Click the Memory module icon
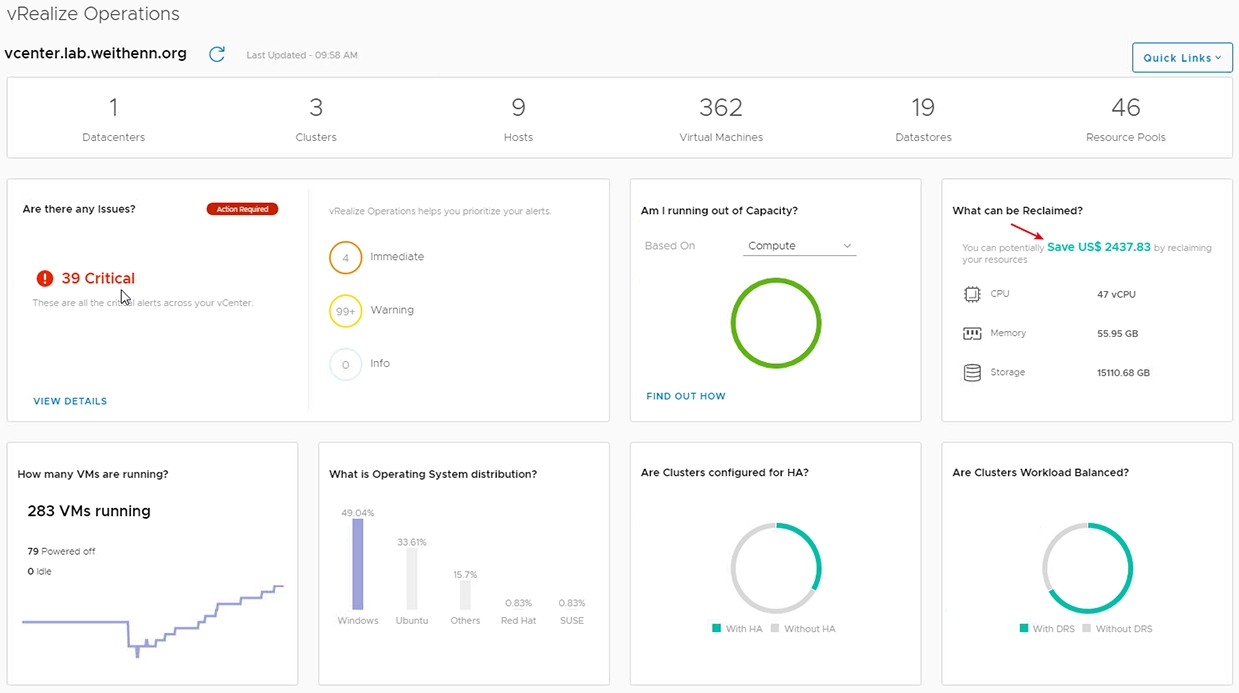 click(x=972, y=334)
